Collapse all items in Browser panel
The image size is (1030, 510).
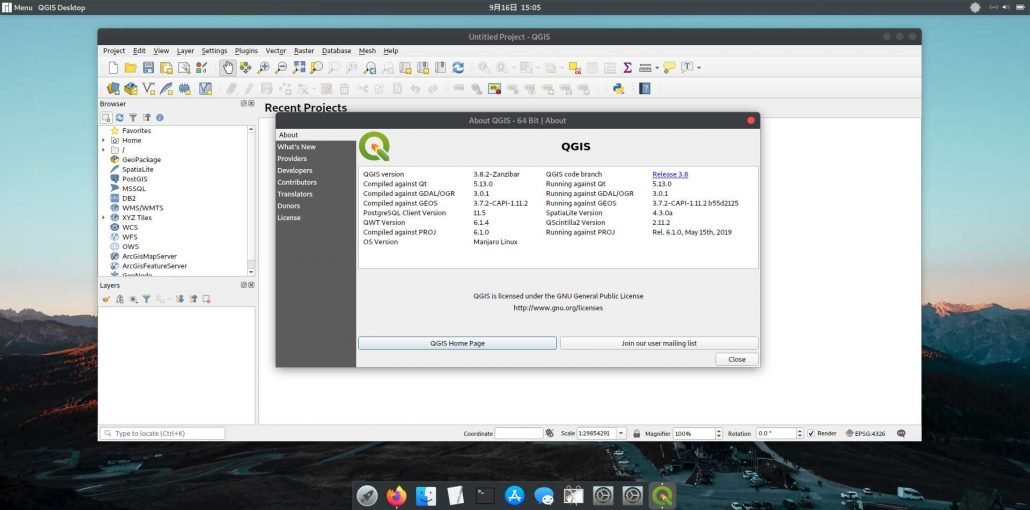(146, 118)
